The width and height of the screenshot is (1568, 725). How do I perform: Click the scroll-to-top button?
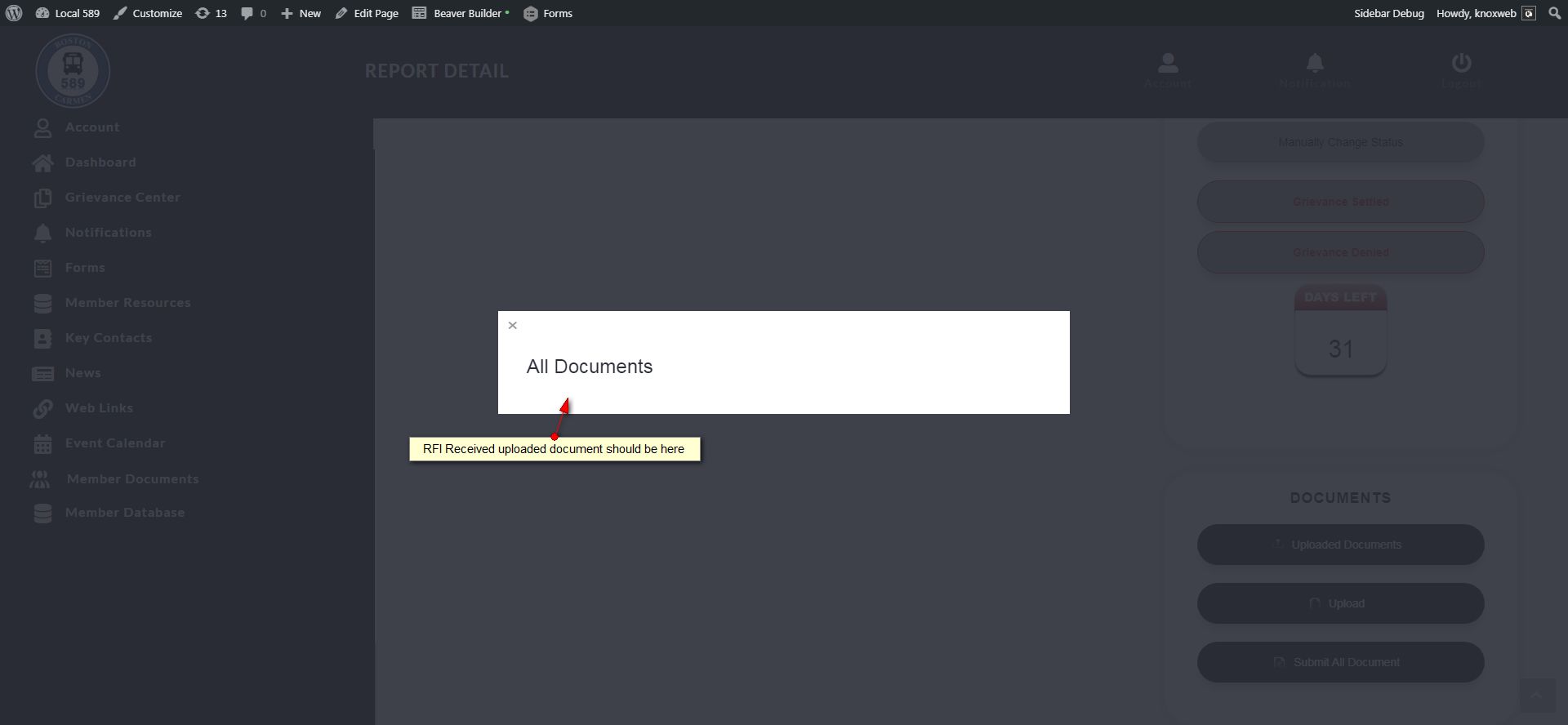(x=1536, y=696)
